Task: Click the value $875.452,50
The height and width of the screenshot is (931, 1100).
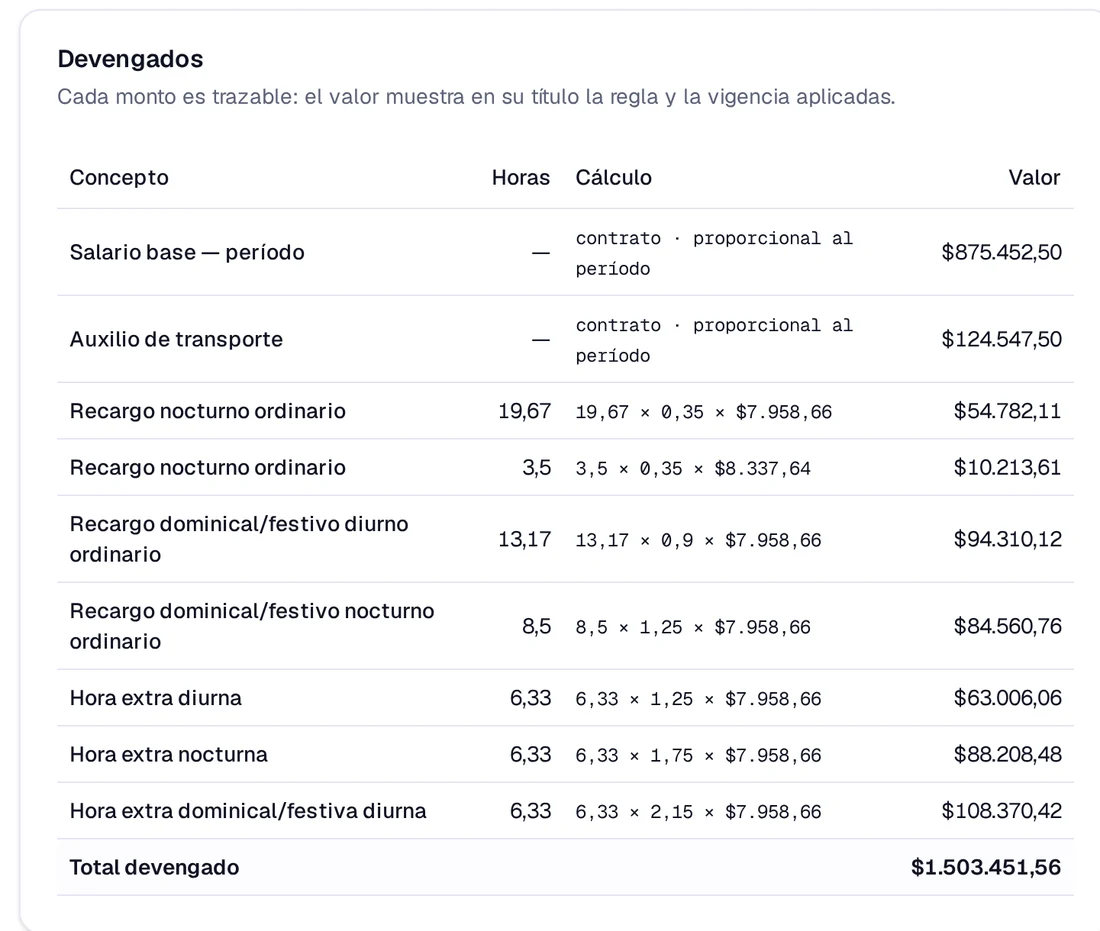Action: (x=1001, y=253)
